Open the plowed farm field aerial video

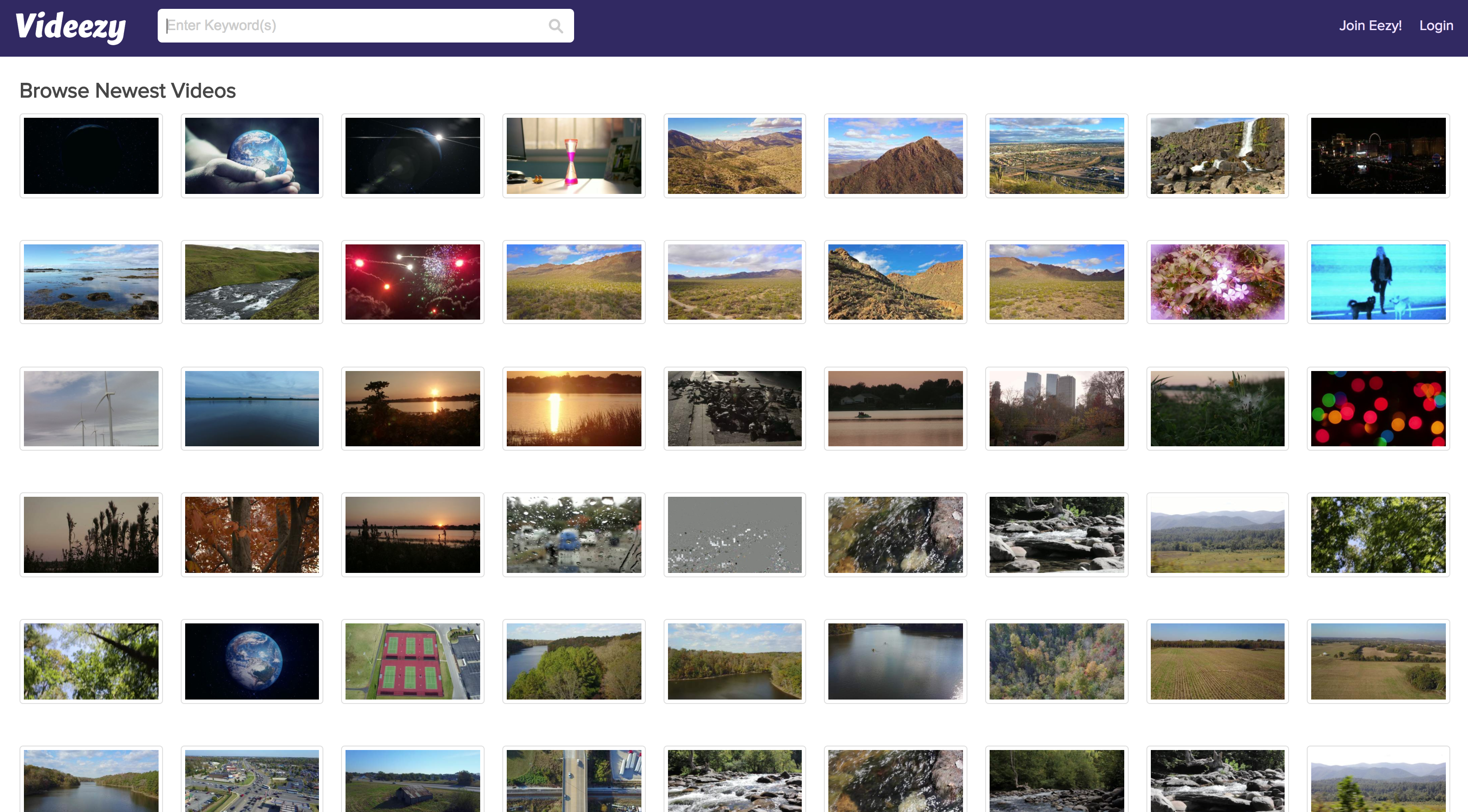point(1217,661)
